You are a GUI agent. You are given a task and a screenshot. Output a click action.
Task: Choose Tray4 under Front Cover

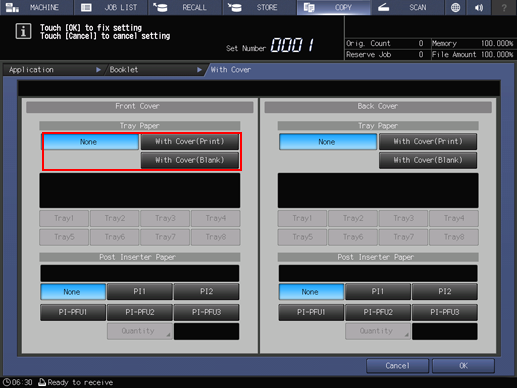[216, 218]
